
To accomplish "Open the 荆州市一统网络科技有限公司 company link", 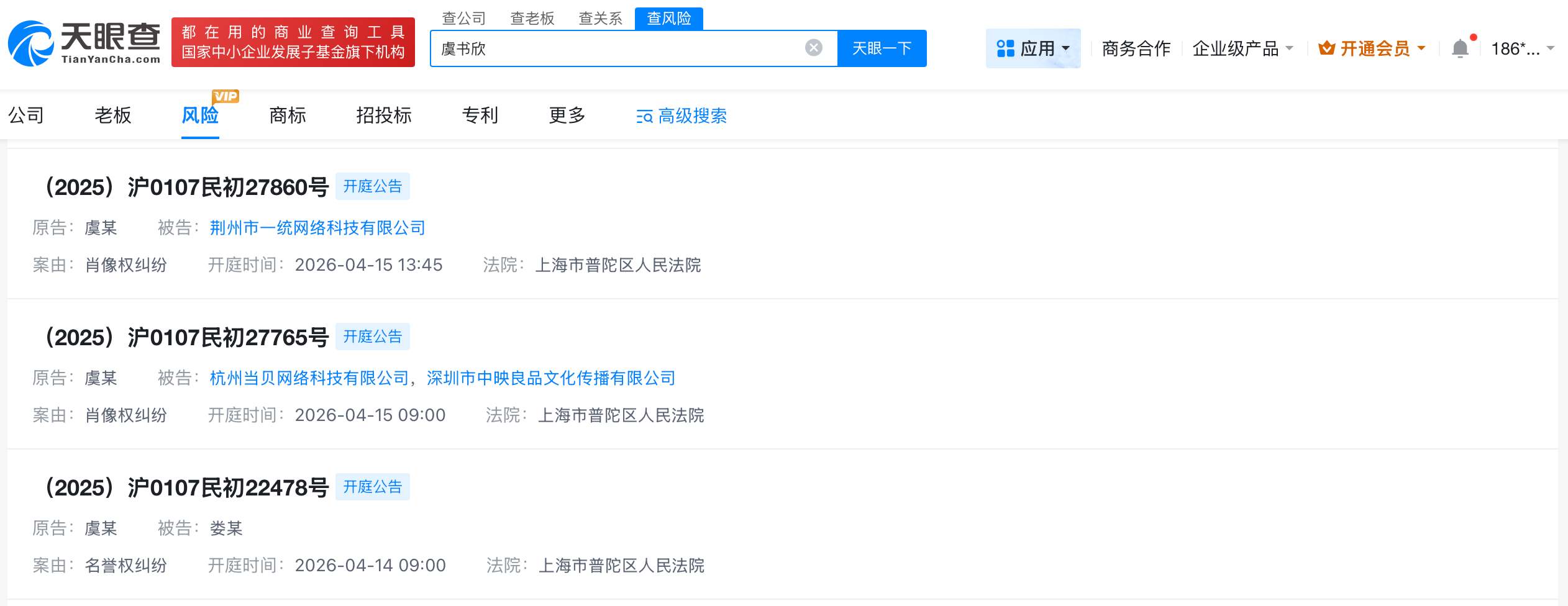I will (x=316, y=228).
